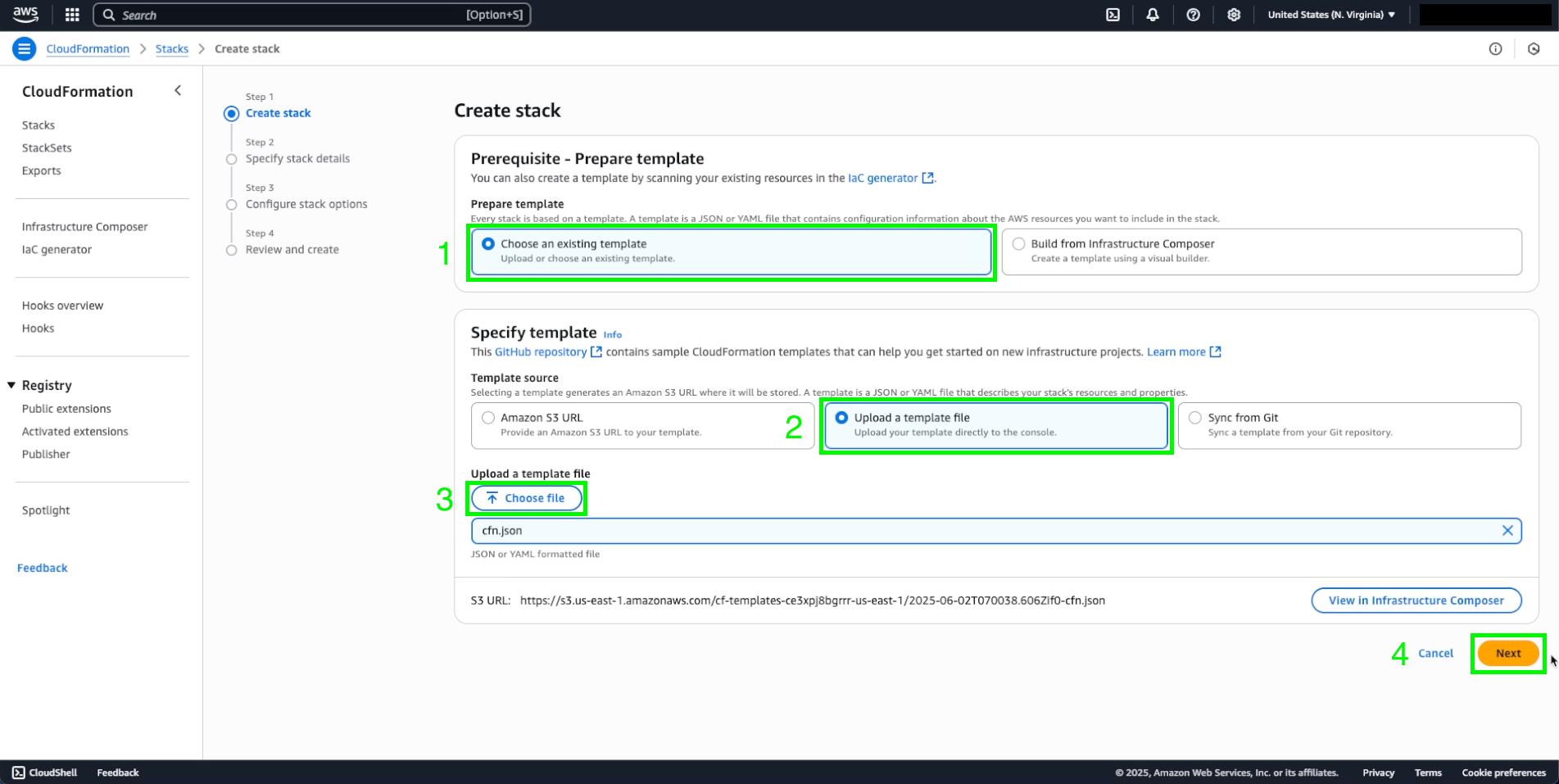Open Stacks in the sidebar
The image size is (1559, 784).
[x=39, y=125]
